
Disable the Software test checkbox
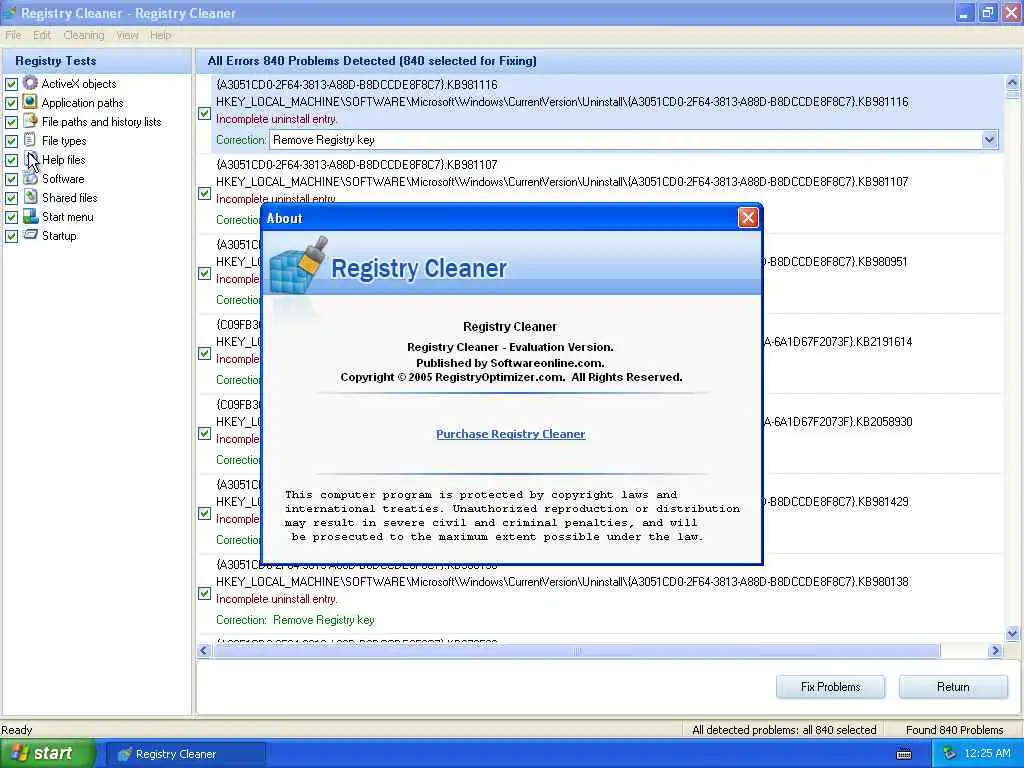[x=12, y=178]
